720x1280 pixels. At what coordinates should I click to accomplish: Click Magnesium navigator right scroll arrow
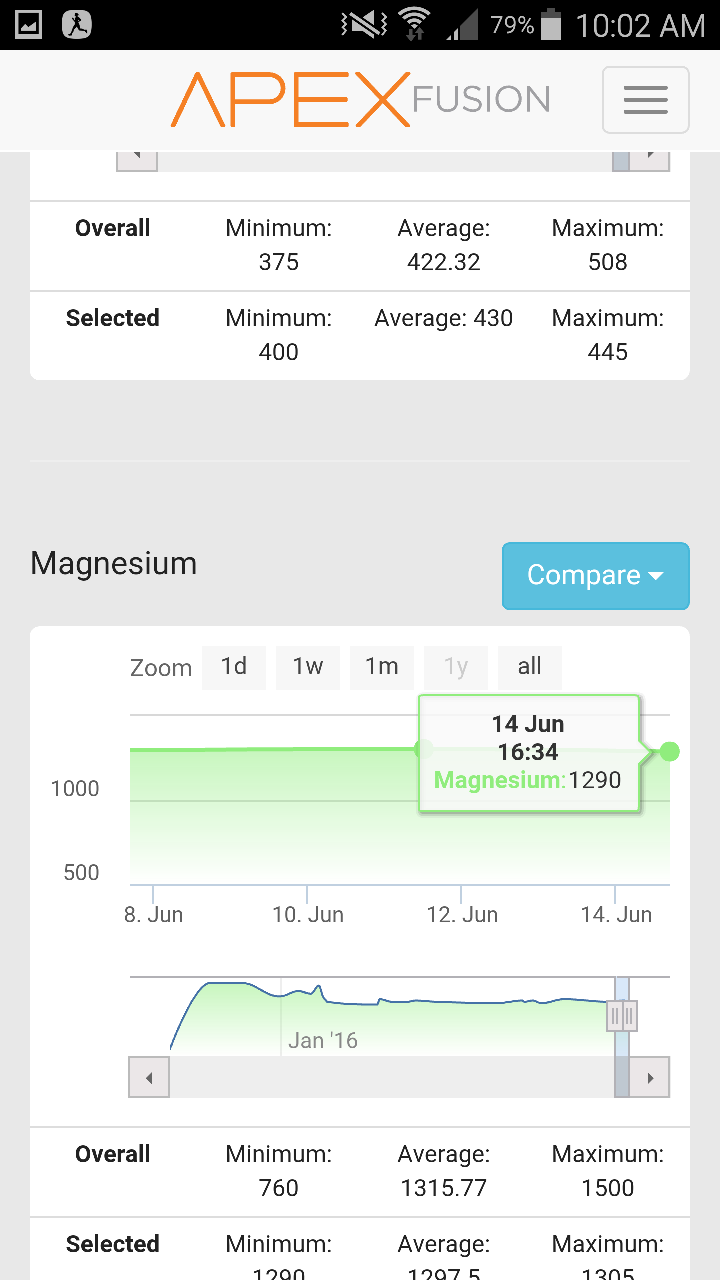tap(650, 1078)
